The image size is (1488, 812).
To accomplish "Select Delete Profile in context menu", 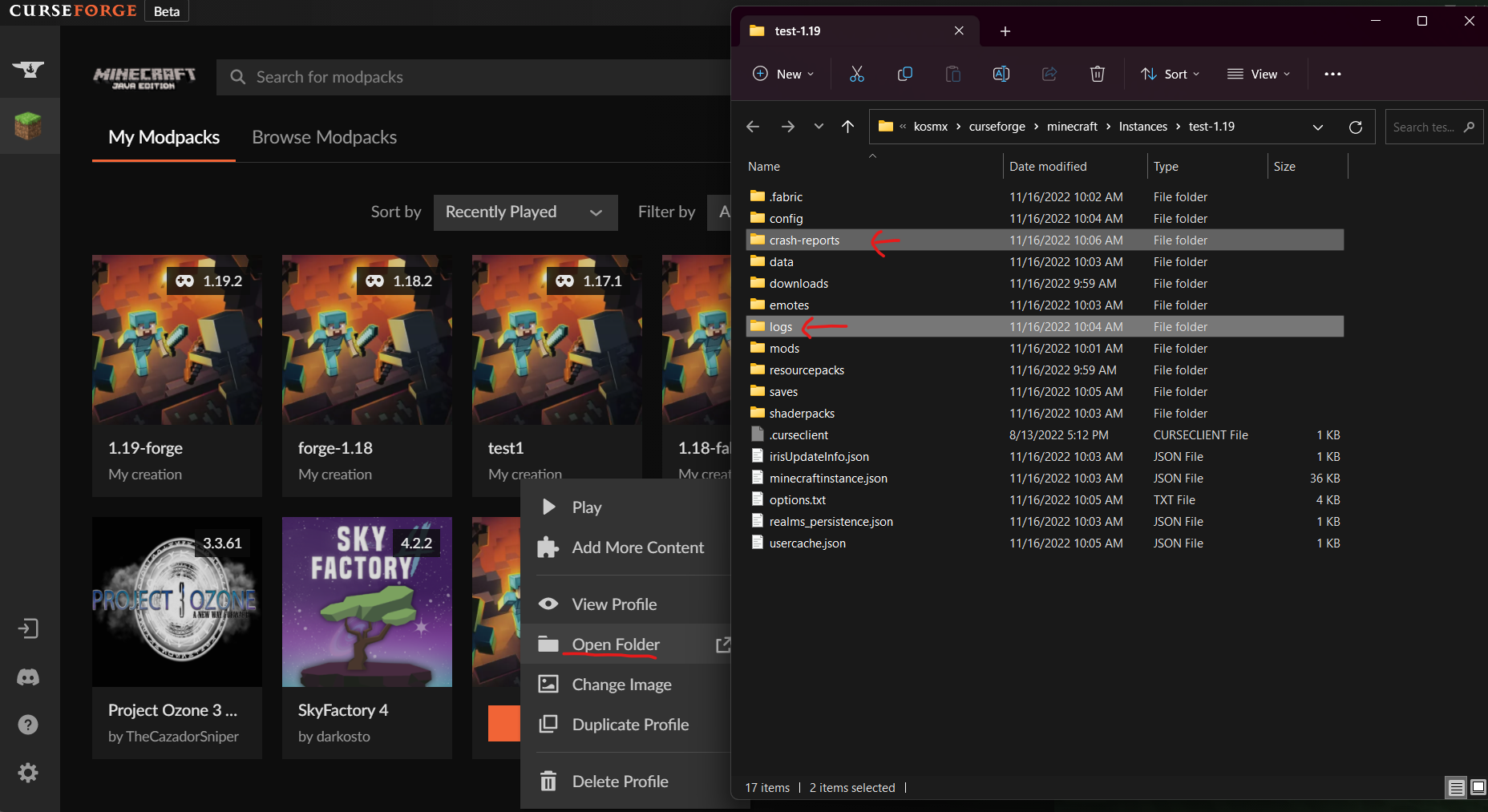I will pos(620,782).
